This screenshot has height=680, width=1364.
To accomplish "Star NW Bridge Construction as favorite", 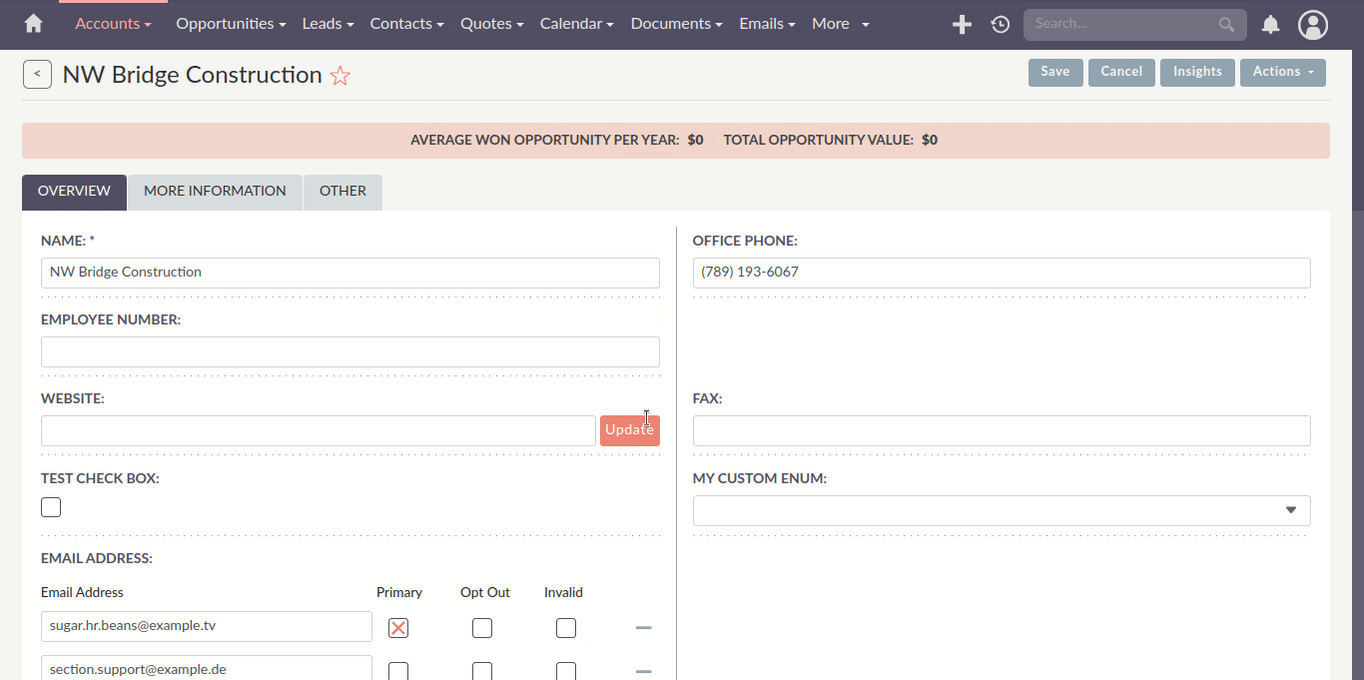I will [x=340, y=75].
